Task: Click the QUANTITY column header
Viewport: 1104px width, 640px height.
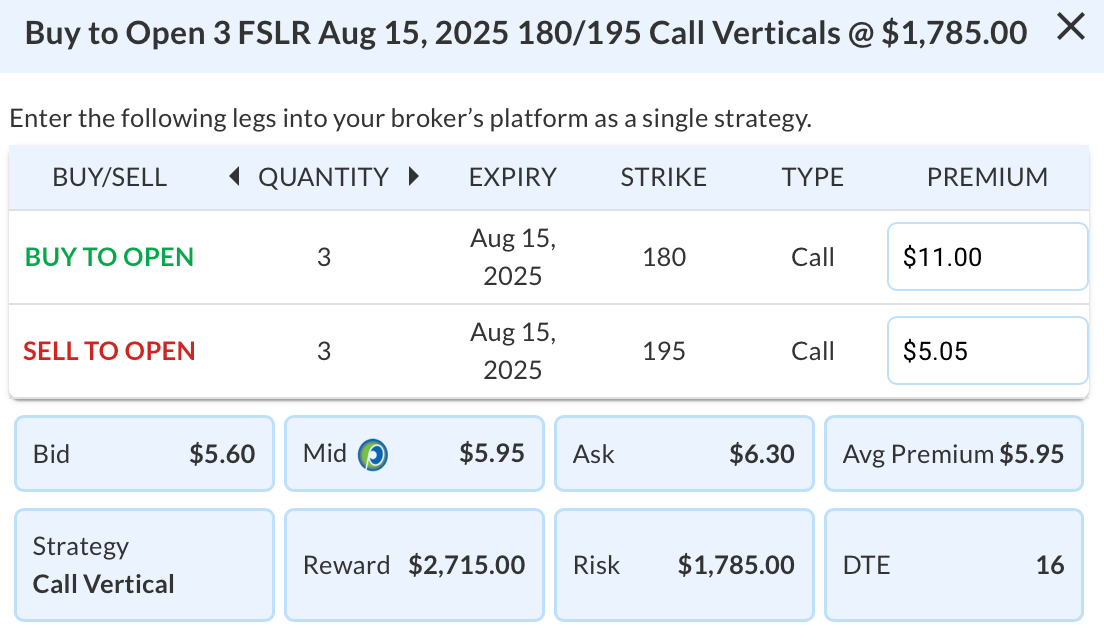Action: click(323, 177)
